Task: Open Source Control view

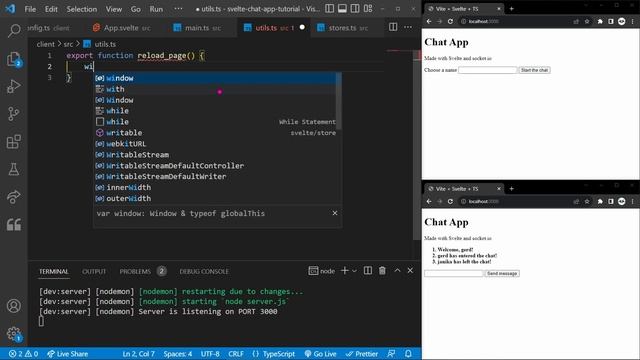Action: pyautogui.click(x=14, y=114)
